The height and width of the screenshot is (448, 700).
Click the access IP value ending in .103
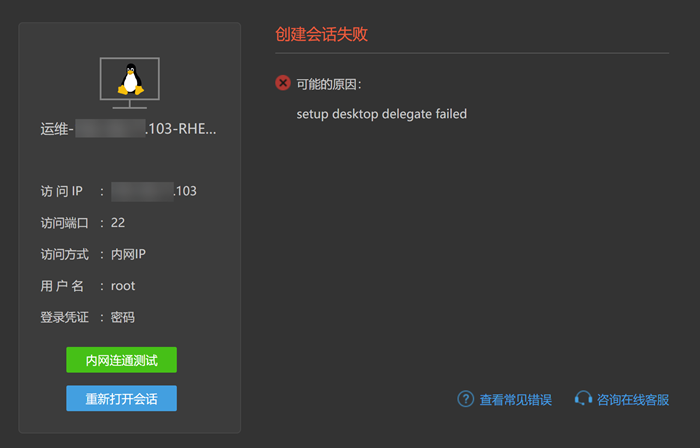[154, 191]
